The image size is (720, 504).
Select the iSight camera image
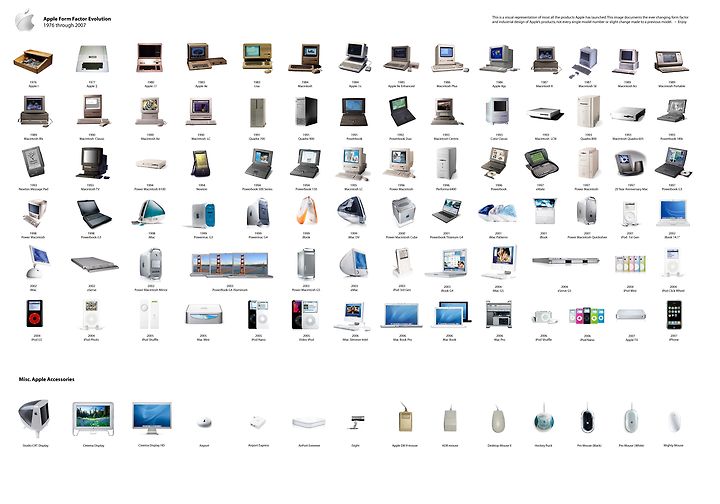tap(356, 422)
